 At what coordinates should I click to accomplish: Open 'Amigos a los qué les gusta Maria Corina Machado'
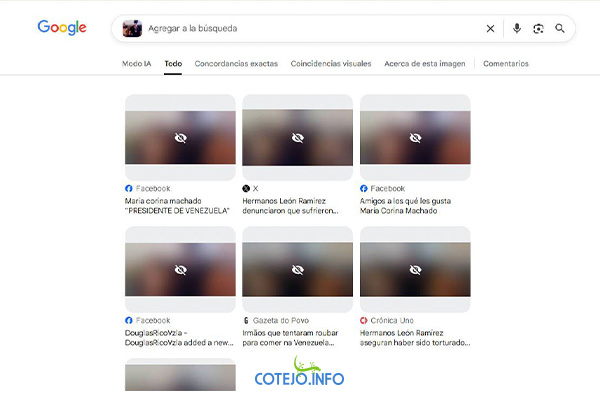pyautogui.click(x=405, y=206)
